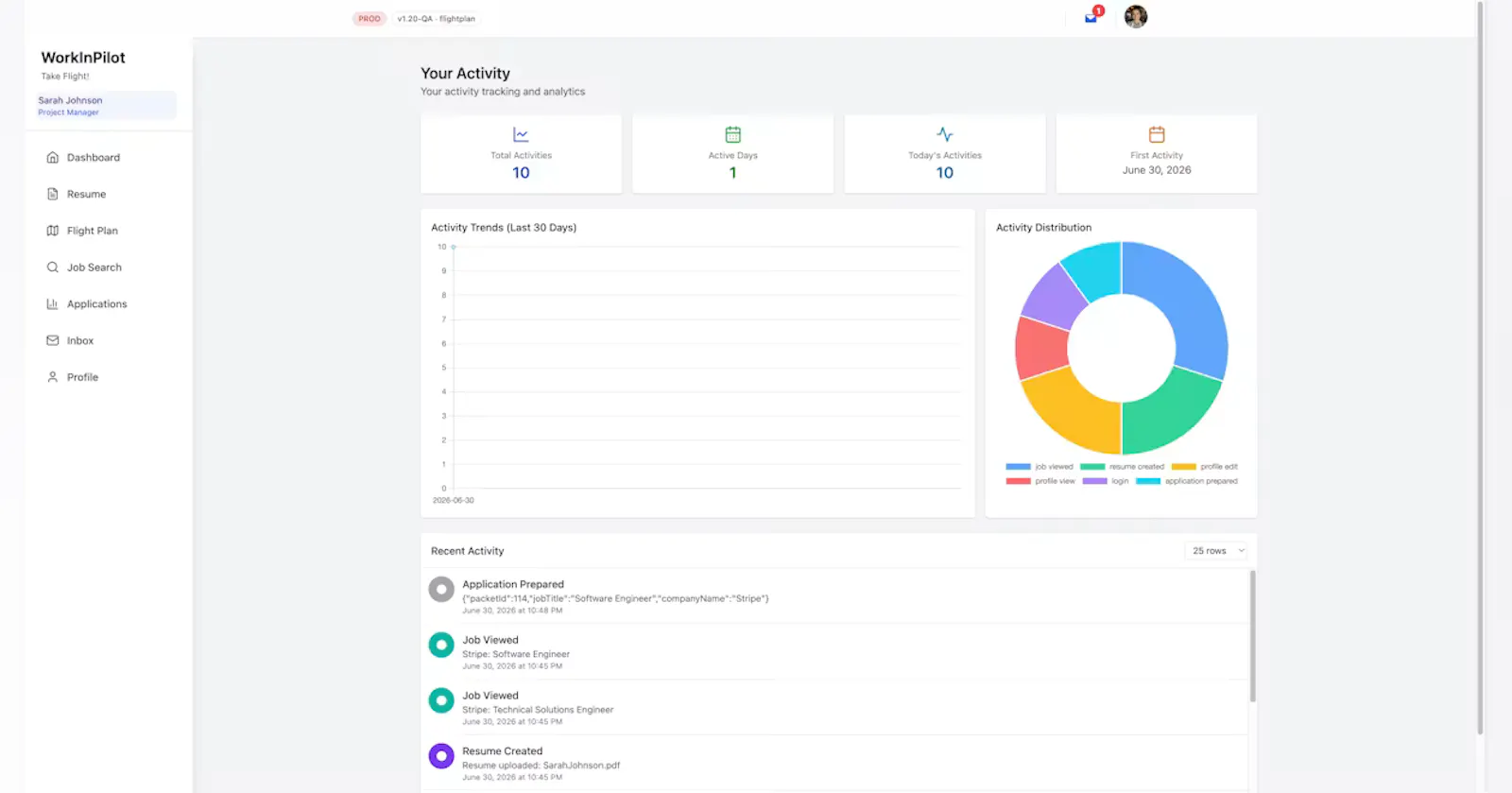Click the Resume uploaded: SarahJohnson.pdf text
Screen dimensions: 1512x793
[541, 766]
